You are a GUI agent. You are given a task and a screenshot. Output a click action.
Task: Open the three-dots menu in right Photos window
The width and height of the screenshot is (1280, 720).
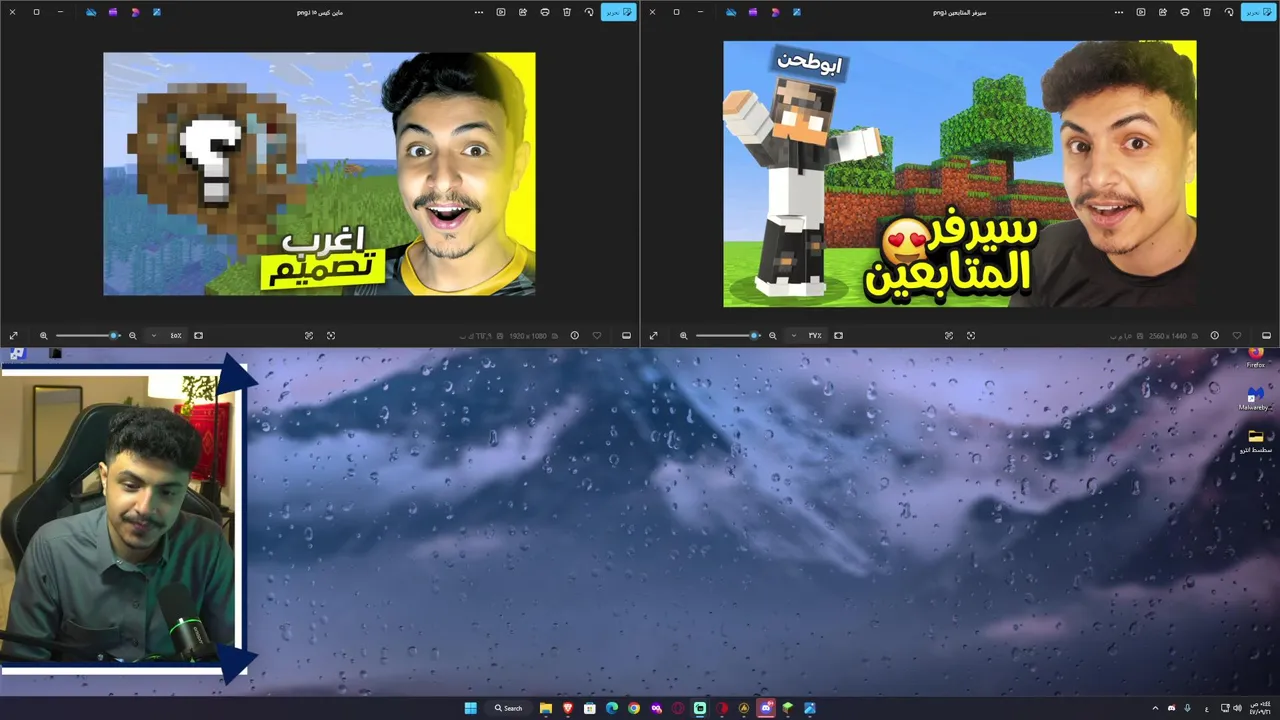click(1119, 12)
